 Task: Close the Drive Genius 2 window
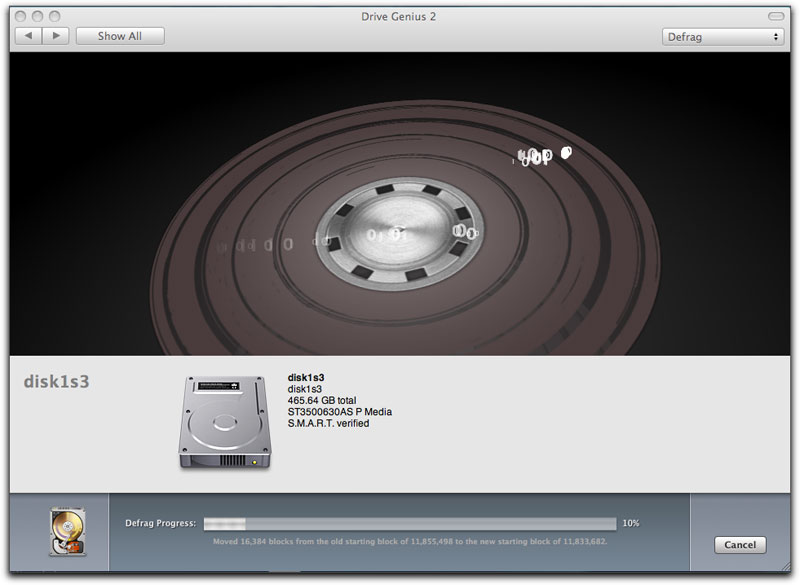[20, 16]
